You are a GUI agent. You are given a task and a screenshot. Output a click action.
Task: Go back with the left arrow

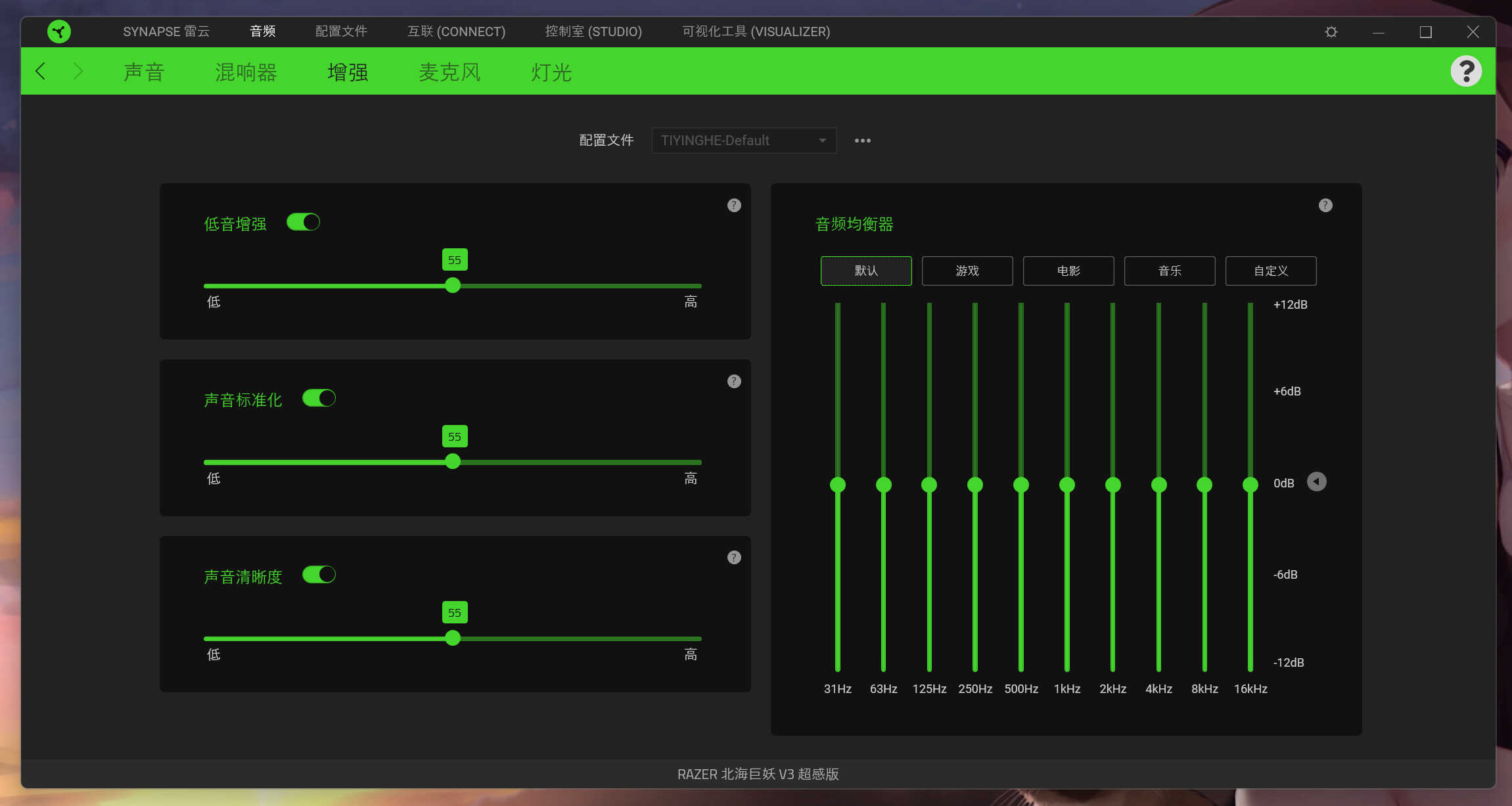[x=40, y=71]
